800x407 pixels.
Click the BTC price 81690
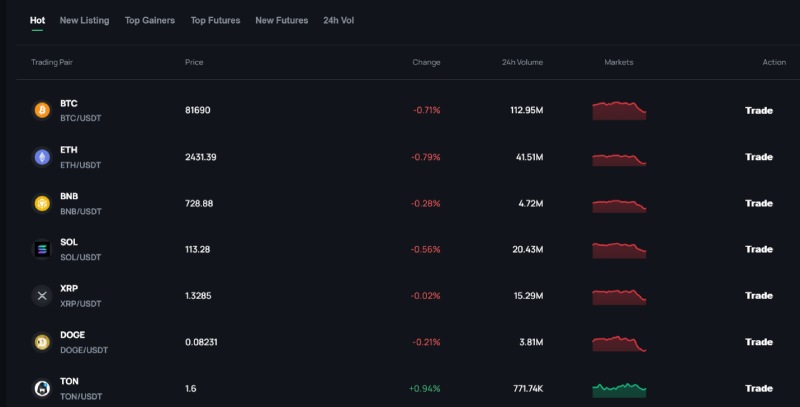pos(197,110)
